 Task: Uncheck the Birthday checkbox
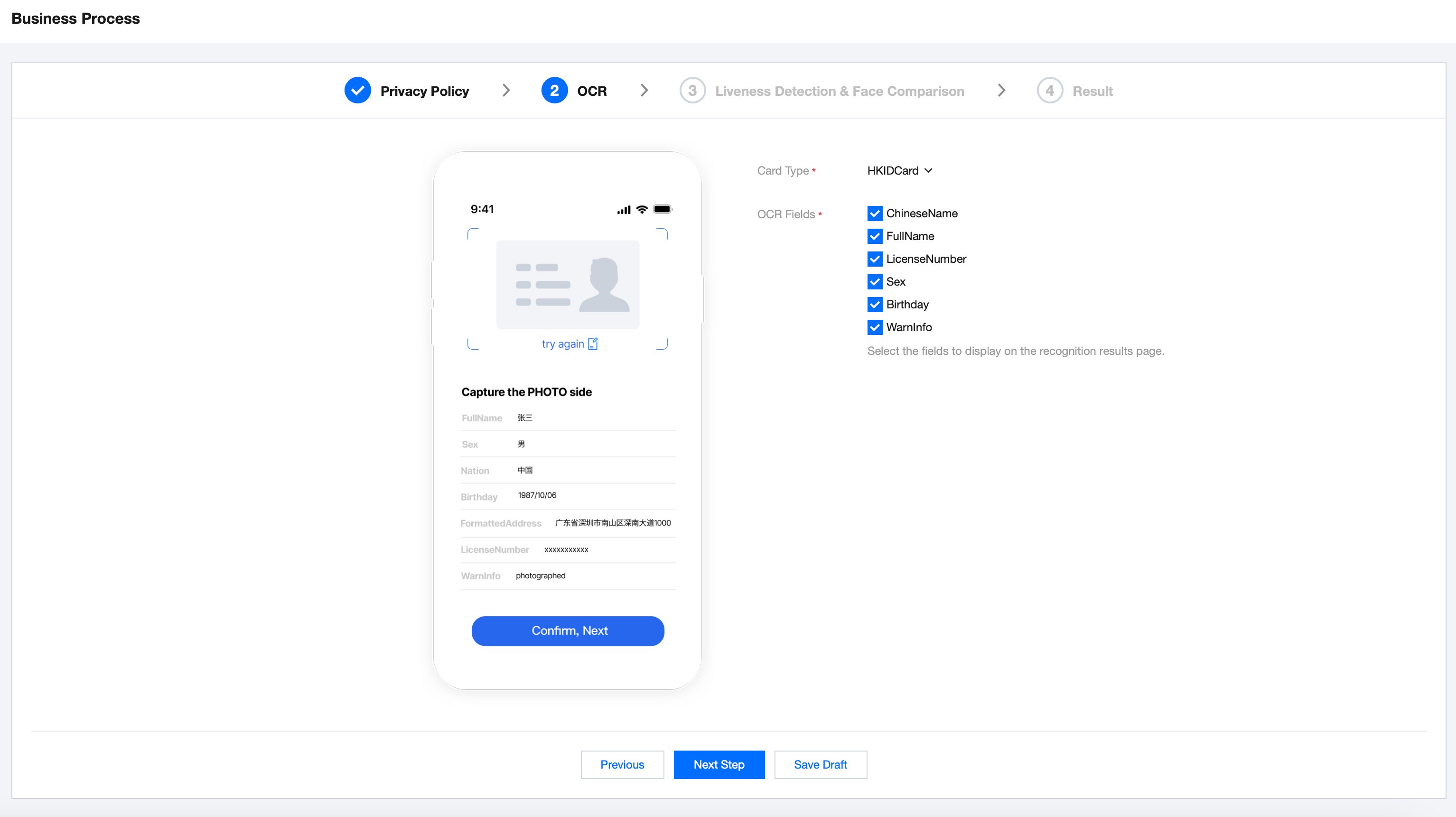pos(874,305)
